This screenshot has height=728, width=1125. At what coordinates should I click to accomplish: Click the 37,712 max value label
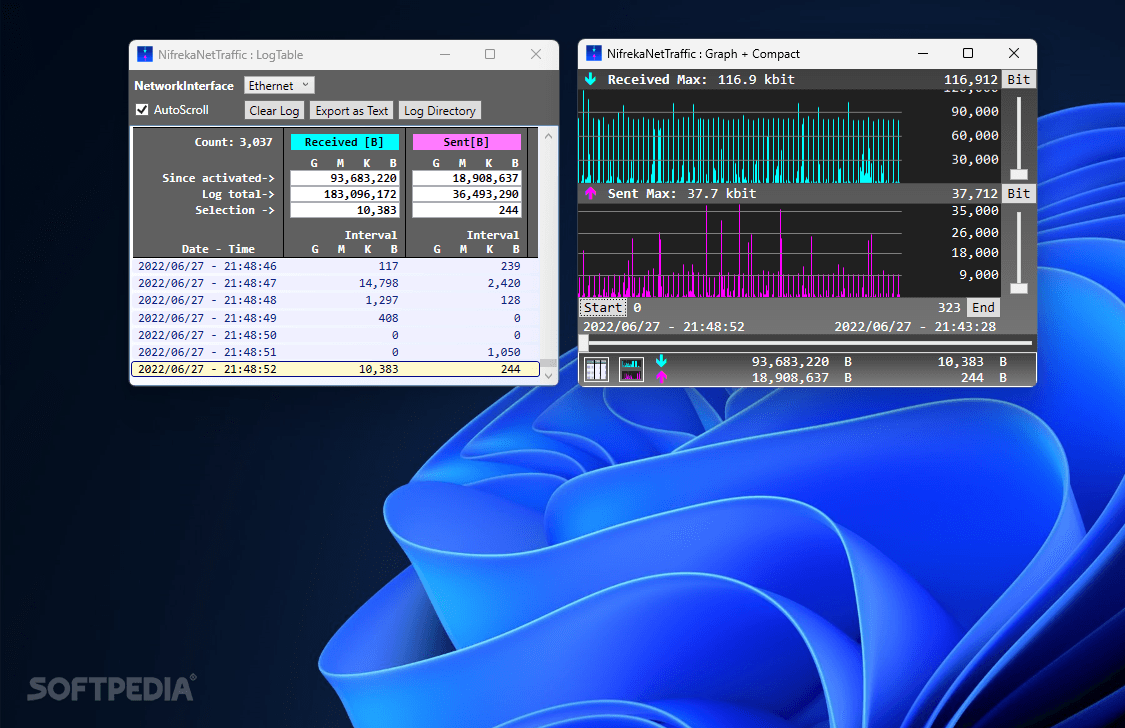coord(974,194)
